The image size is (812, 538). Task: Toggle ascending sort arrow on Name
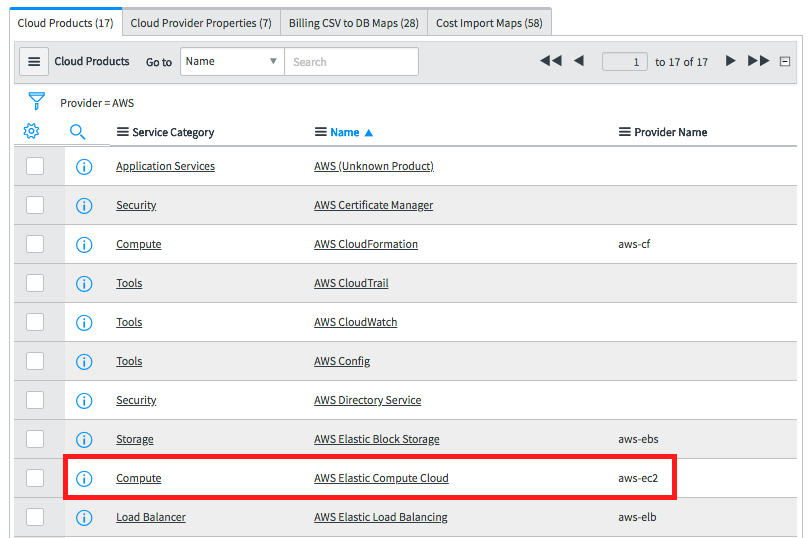pos(369,133)
